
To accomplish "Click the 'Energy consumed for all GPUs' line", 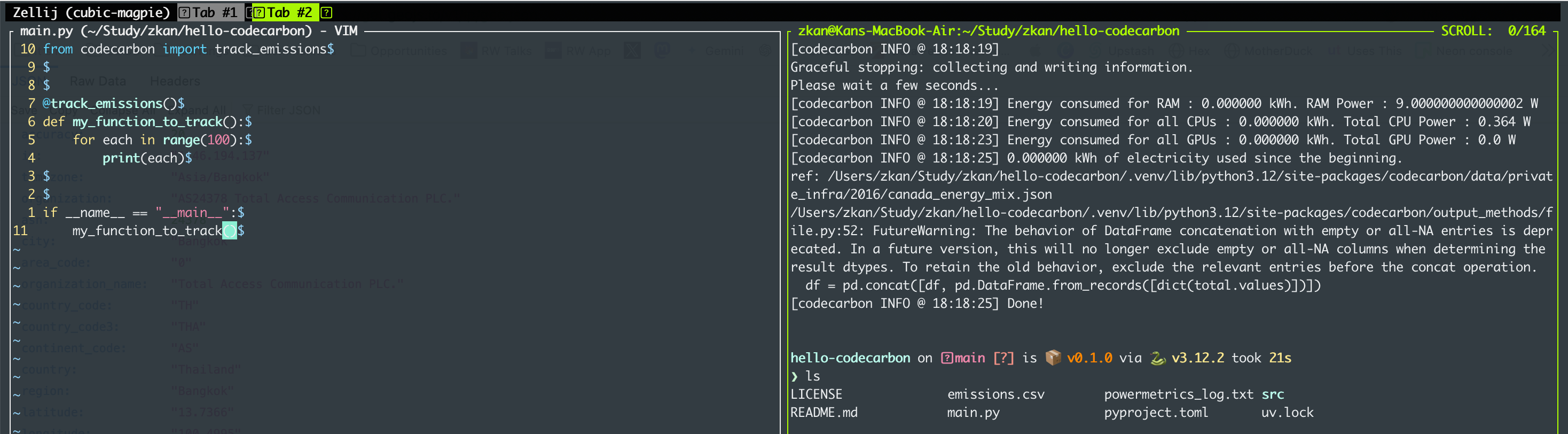I will point(1153,139).
